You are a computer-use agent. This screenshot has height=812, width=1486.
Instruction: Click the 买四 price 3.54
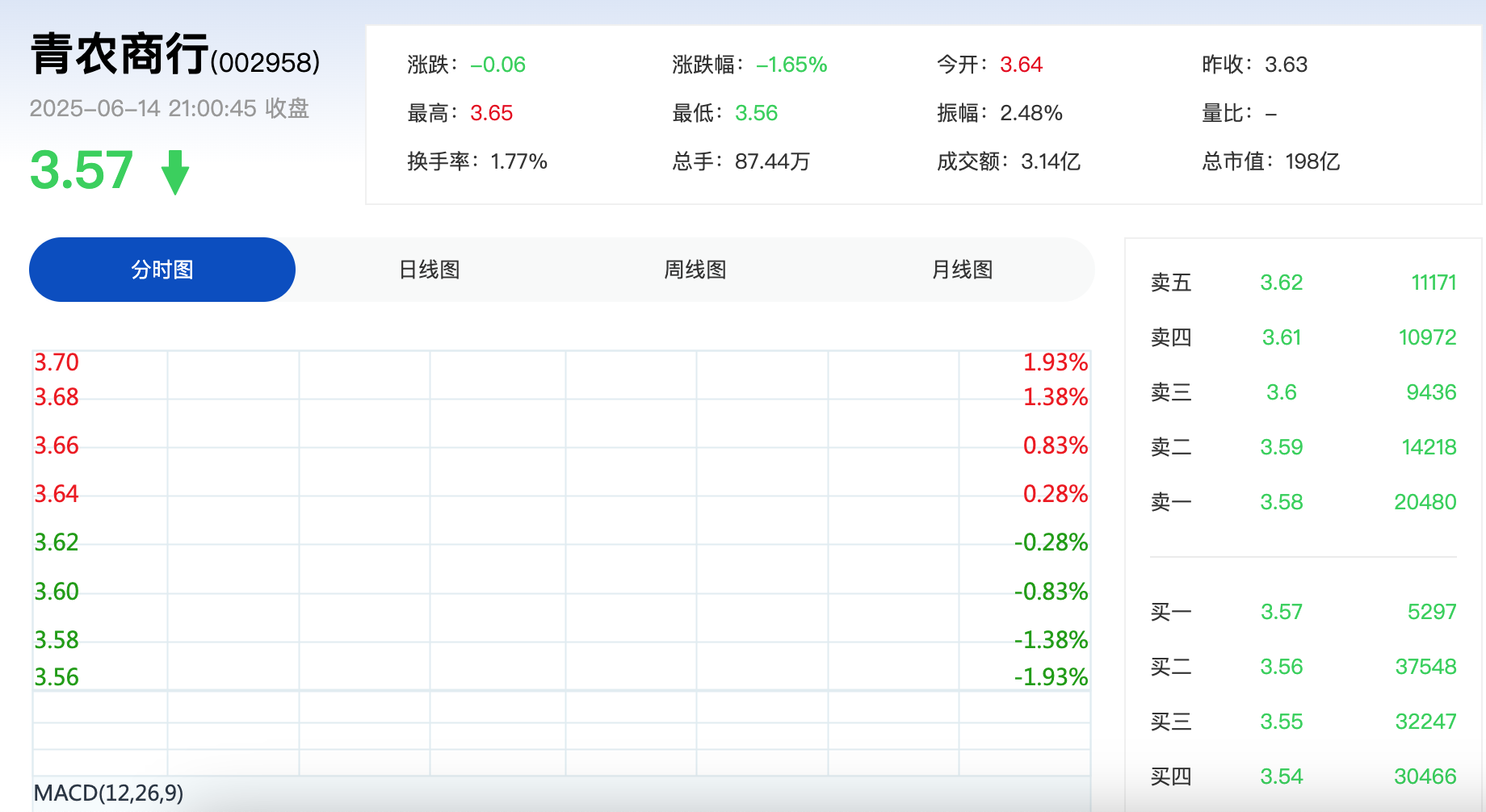[1281, 776]
